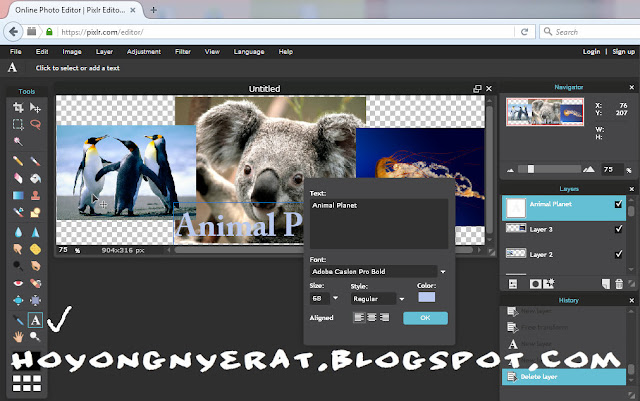Screen dimensions: 640x401
Task: Toggle visibility of Animal Planet layer
Action: (x=618, y=204)
